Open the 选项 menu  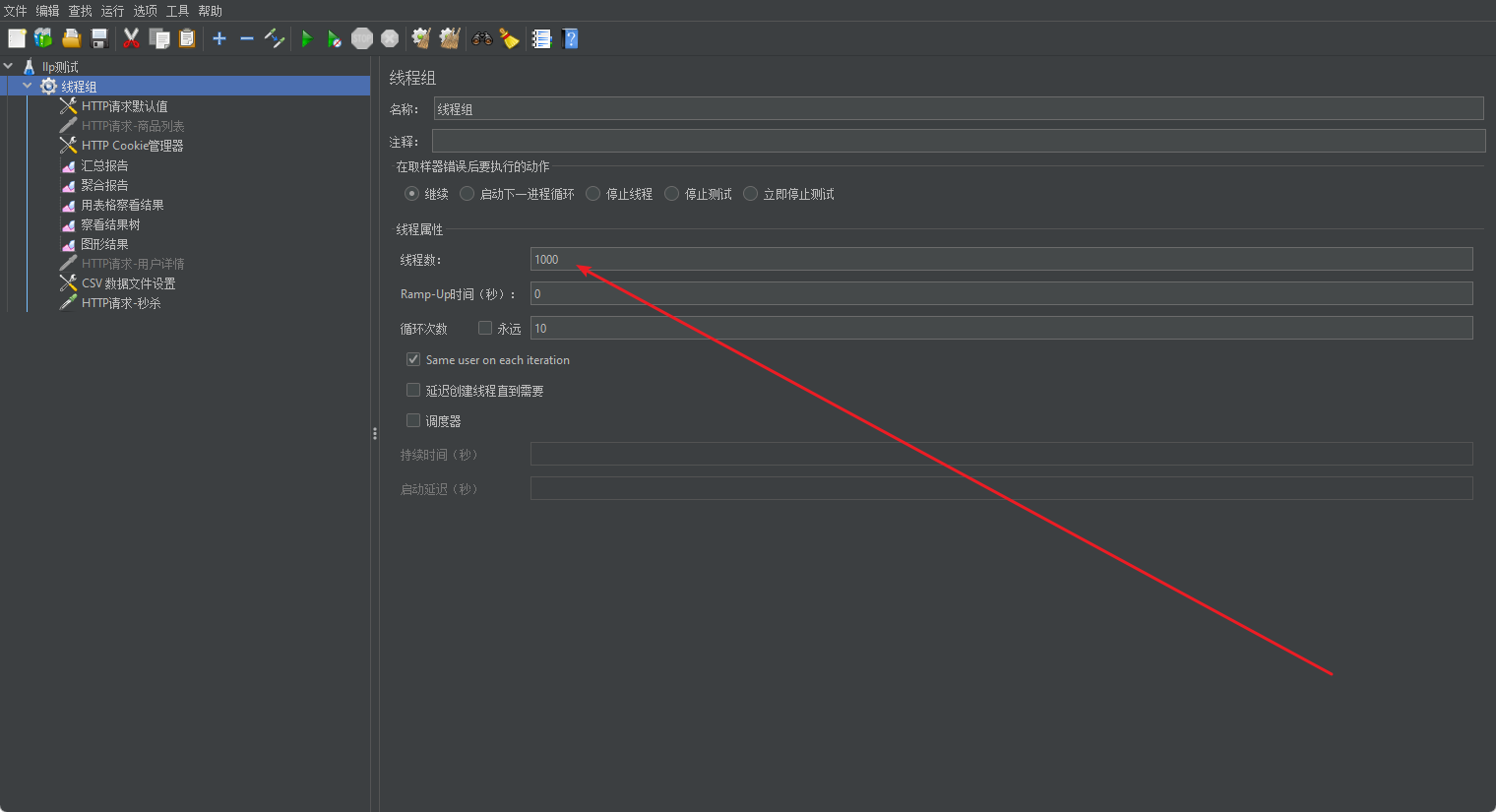click(145, 11)
